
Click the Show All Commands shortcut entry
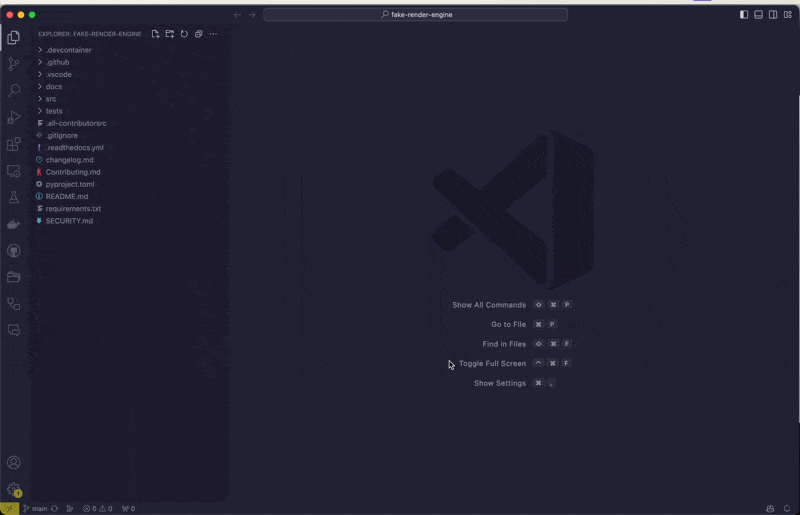pyautogui.click(x=512, y=305)
